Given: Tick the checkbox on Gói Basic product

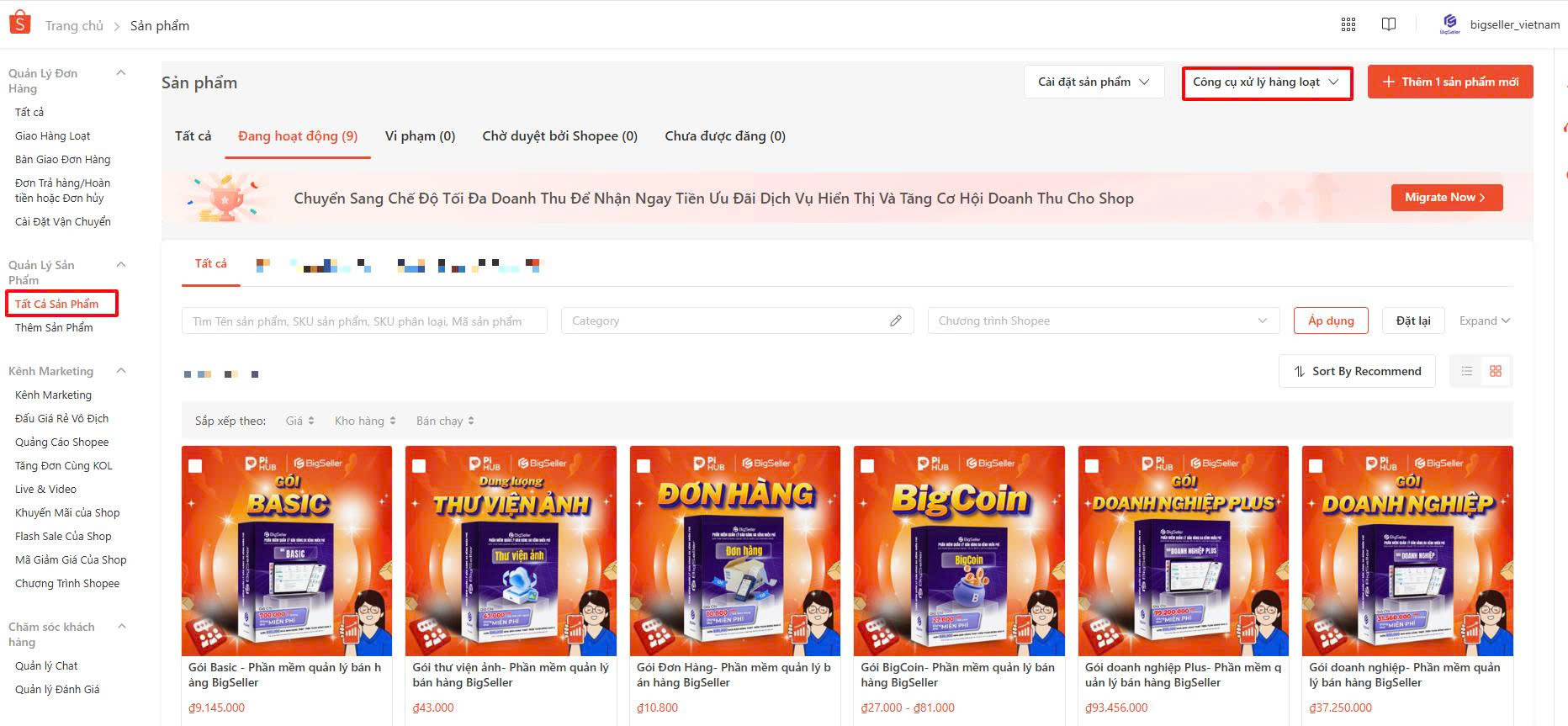Looking at the screenshot, I should [195, 466].
